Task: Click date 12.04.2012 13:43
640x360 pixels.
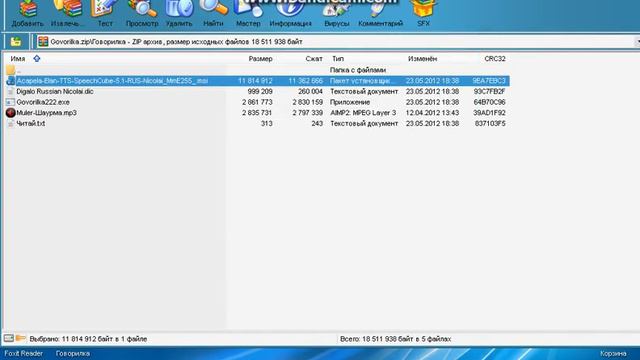Action: click(x=432, y=113)
